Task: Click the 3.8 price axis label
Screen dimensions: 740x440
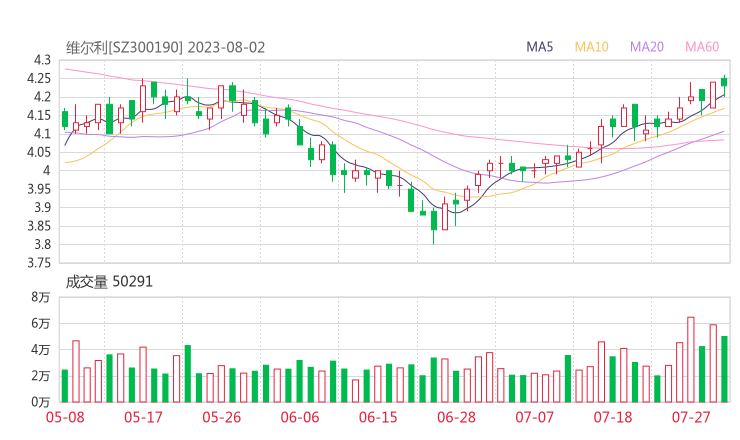Action: pos(42,245)
